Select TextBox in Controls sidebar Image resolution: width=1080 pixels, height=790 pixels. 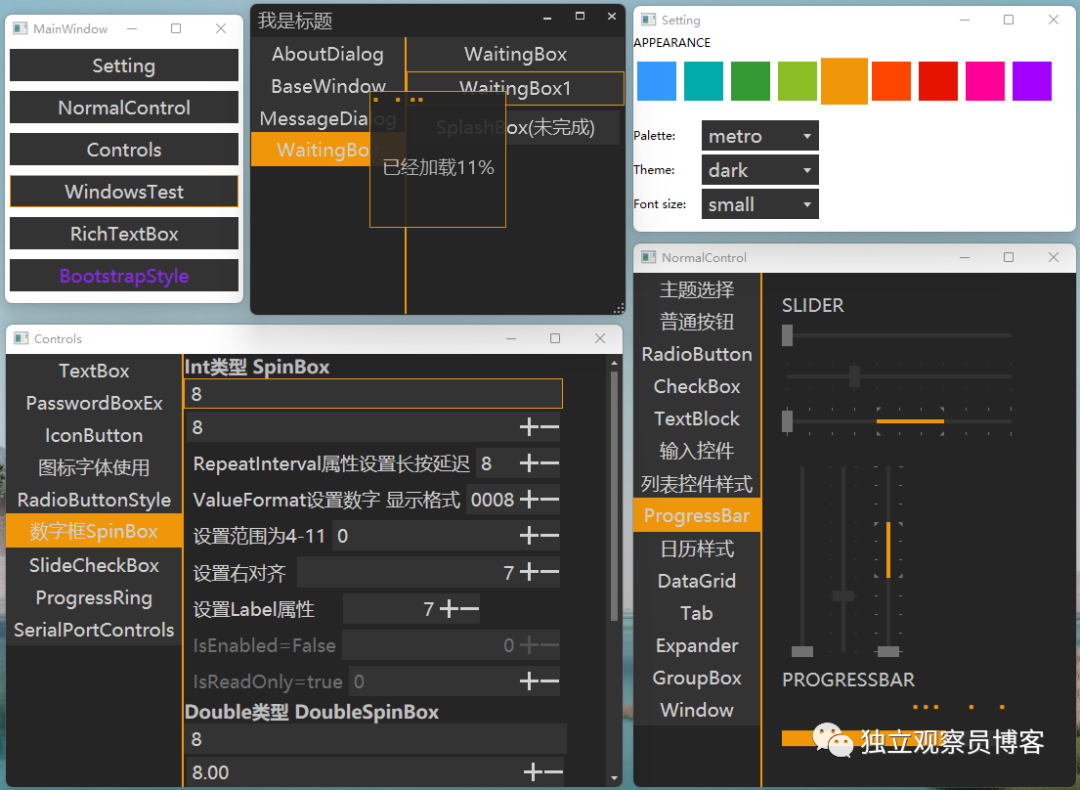point(94,371)
